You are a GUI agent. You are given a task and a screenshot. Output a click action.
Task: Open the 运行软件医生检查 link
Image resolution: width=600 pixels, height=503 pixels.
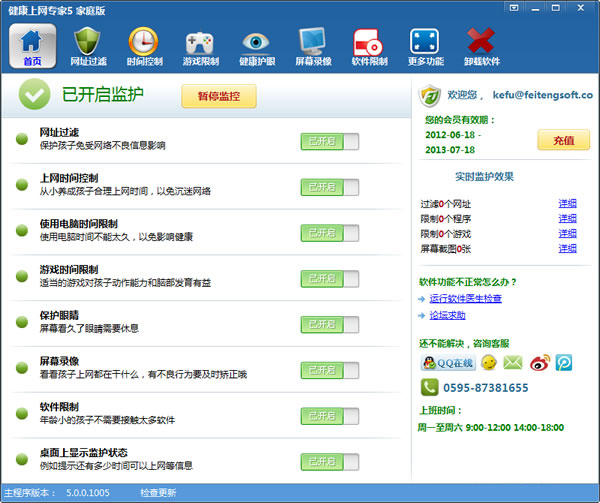[x=465, y=298]
